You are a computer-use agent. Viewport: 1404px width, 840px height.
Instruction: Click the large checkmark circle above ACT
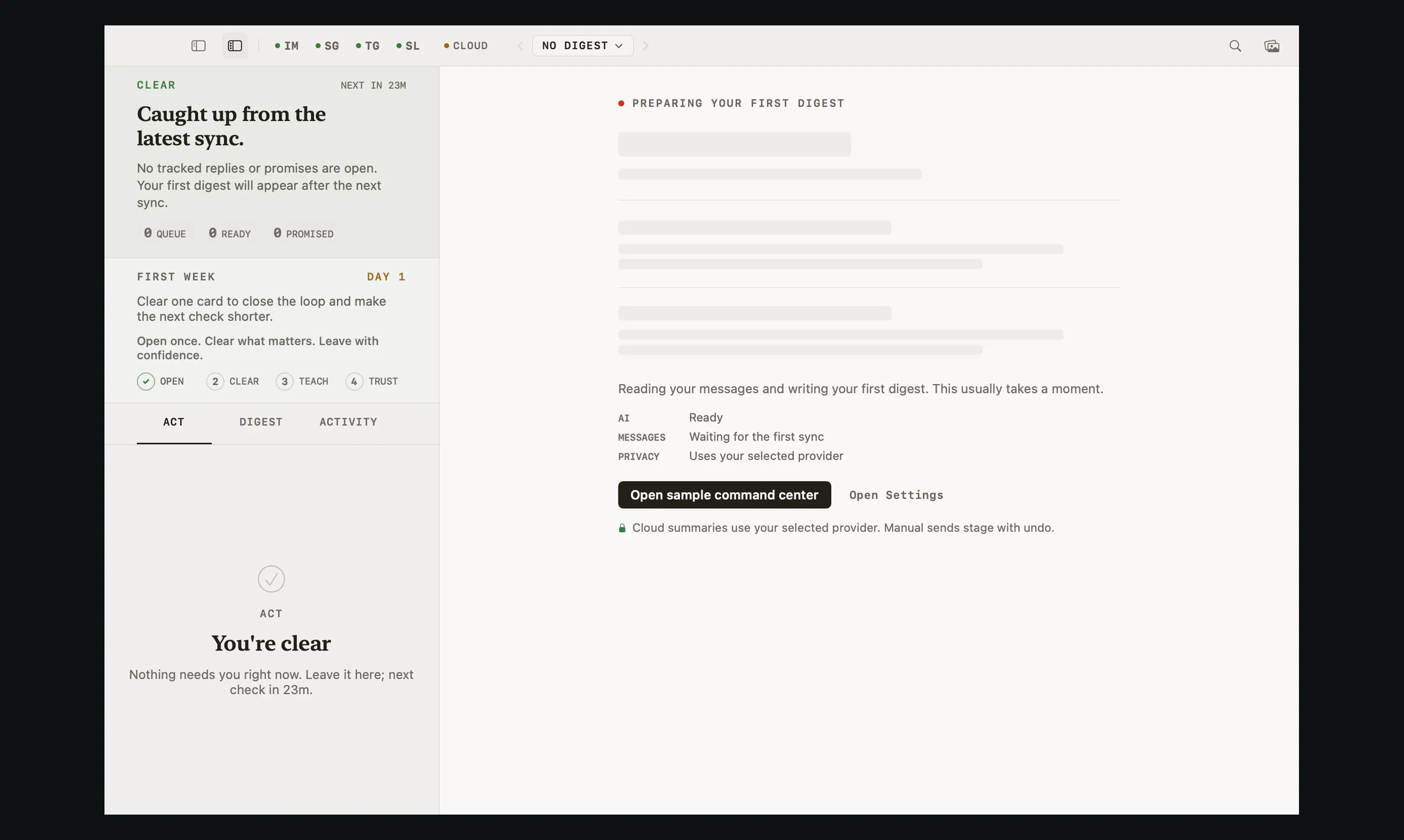[271, 579]
